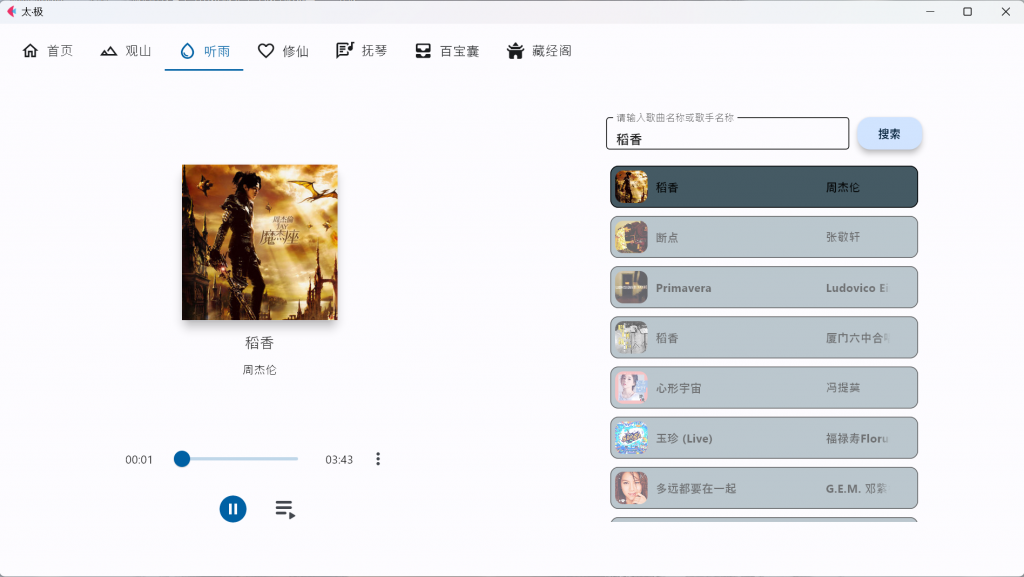Screen dimensions: 1024x577
Task: Open the 抚琴 tab
Action: [362, 51]
